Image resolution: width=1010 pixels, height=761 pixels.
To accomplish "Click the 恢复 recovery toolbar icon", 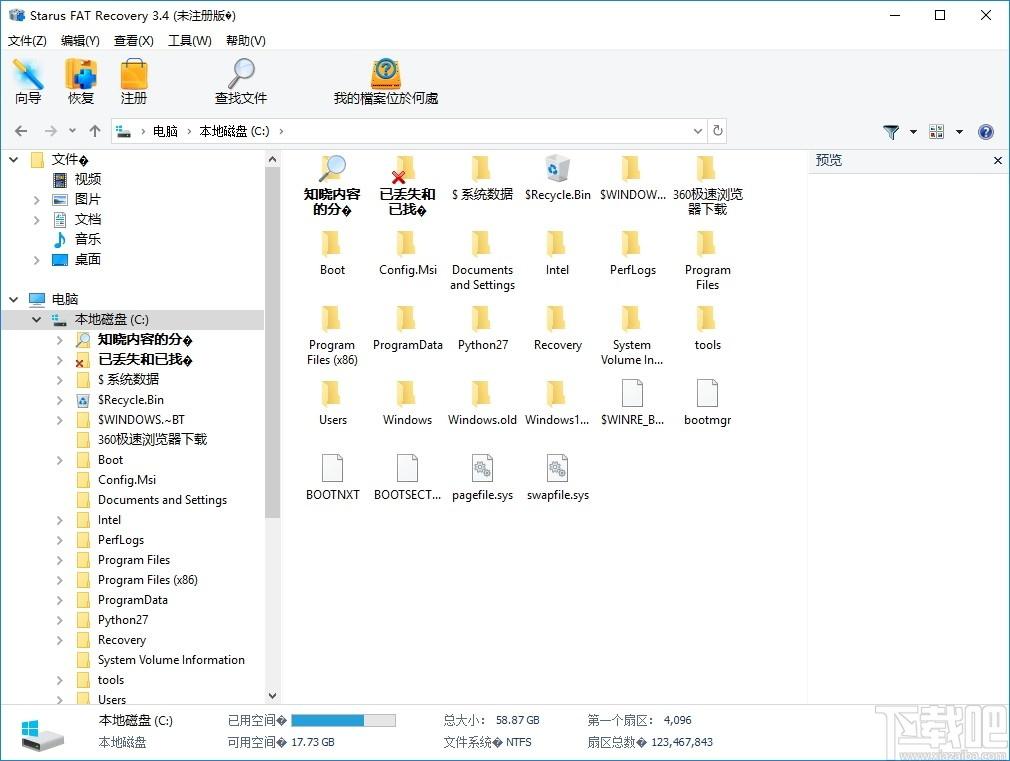I will [x=81, y=81].
